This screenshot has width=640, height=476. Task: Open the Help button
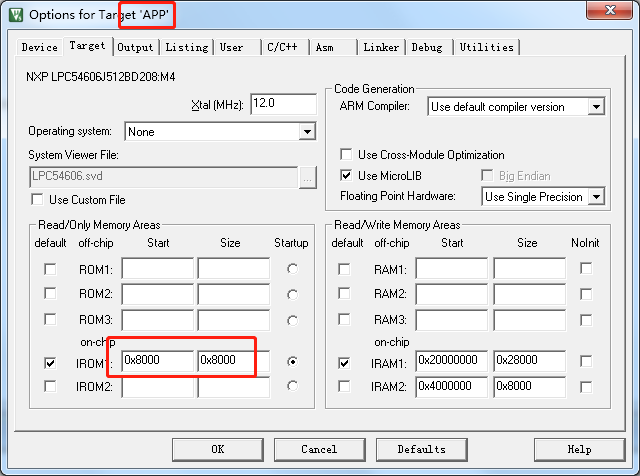[579, 449]
